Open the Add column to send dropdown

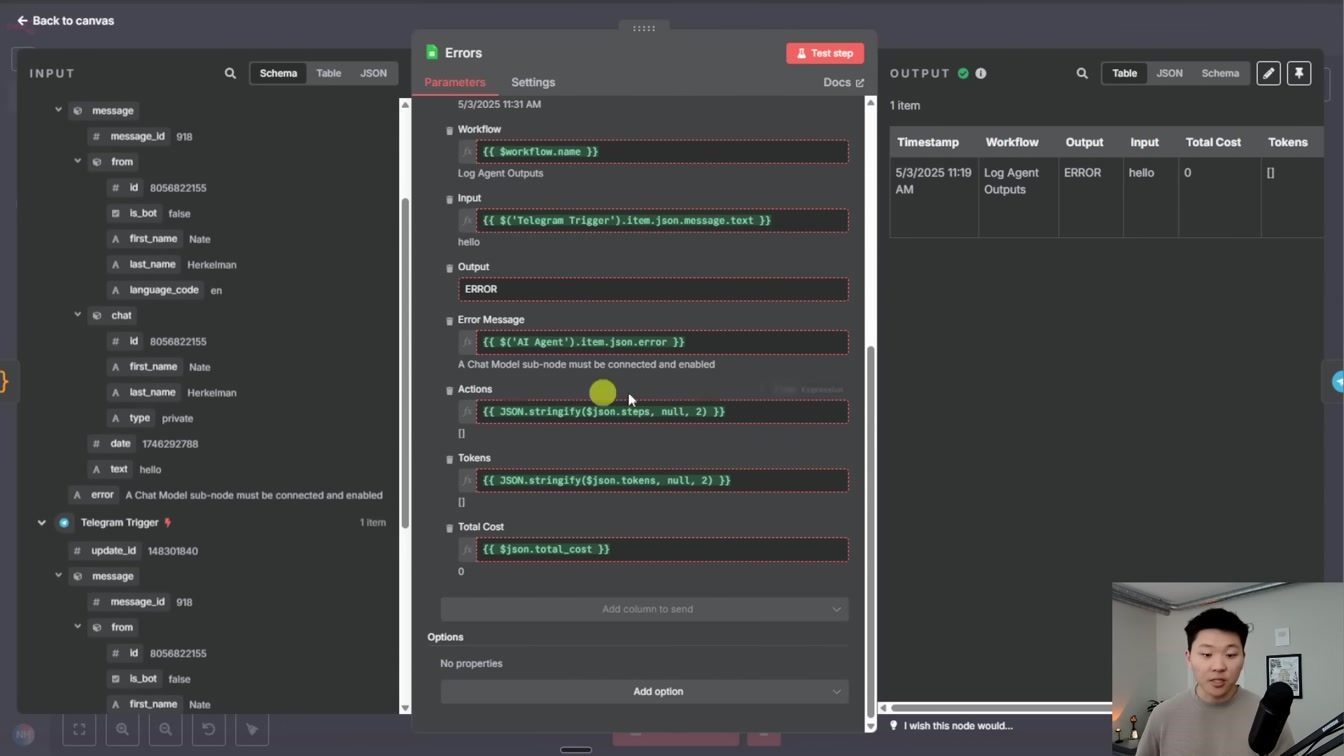coord(645,609)
